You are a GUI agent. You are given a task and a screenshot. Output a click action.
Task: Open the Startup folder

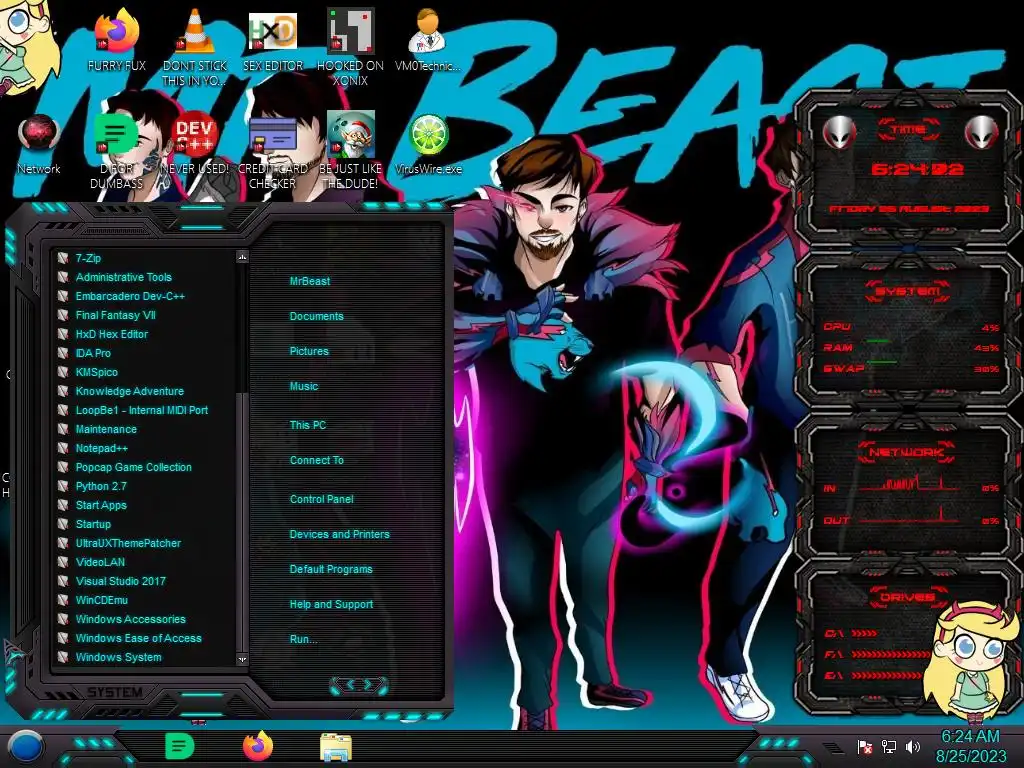pyautogui.click(x=93, y=524)
